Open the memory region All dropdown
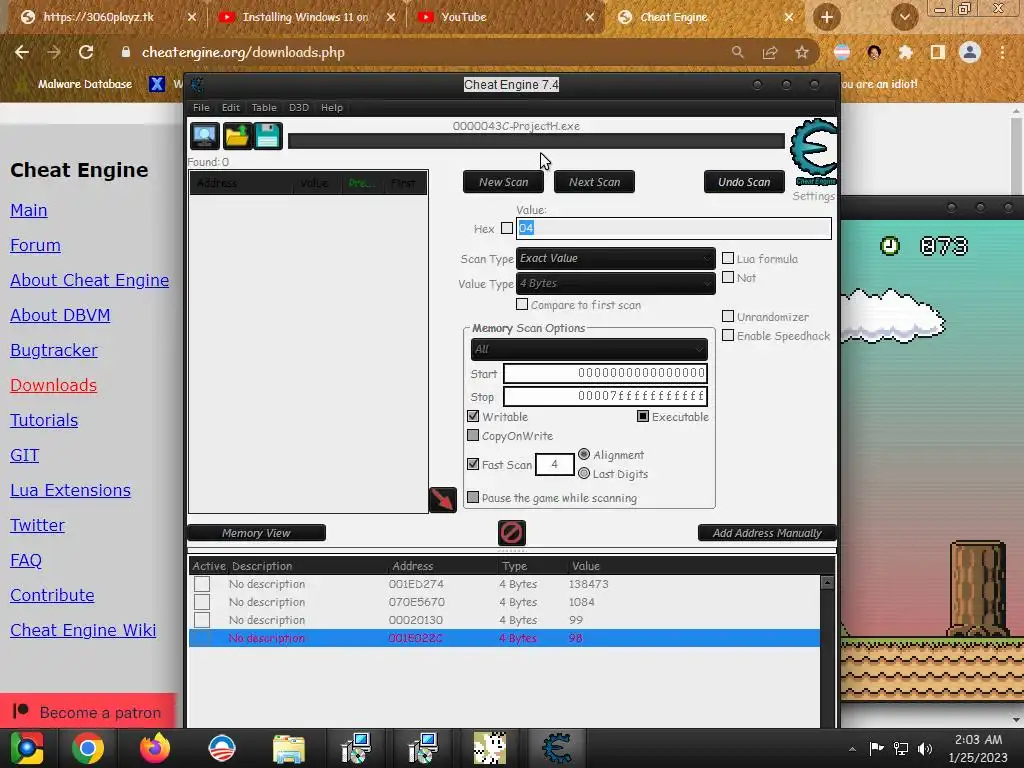This screenshot has width=1024, height=768. (x=589, y=349)
